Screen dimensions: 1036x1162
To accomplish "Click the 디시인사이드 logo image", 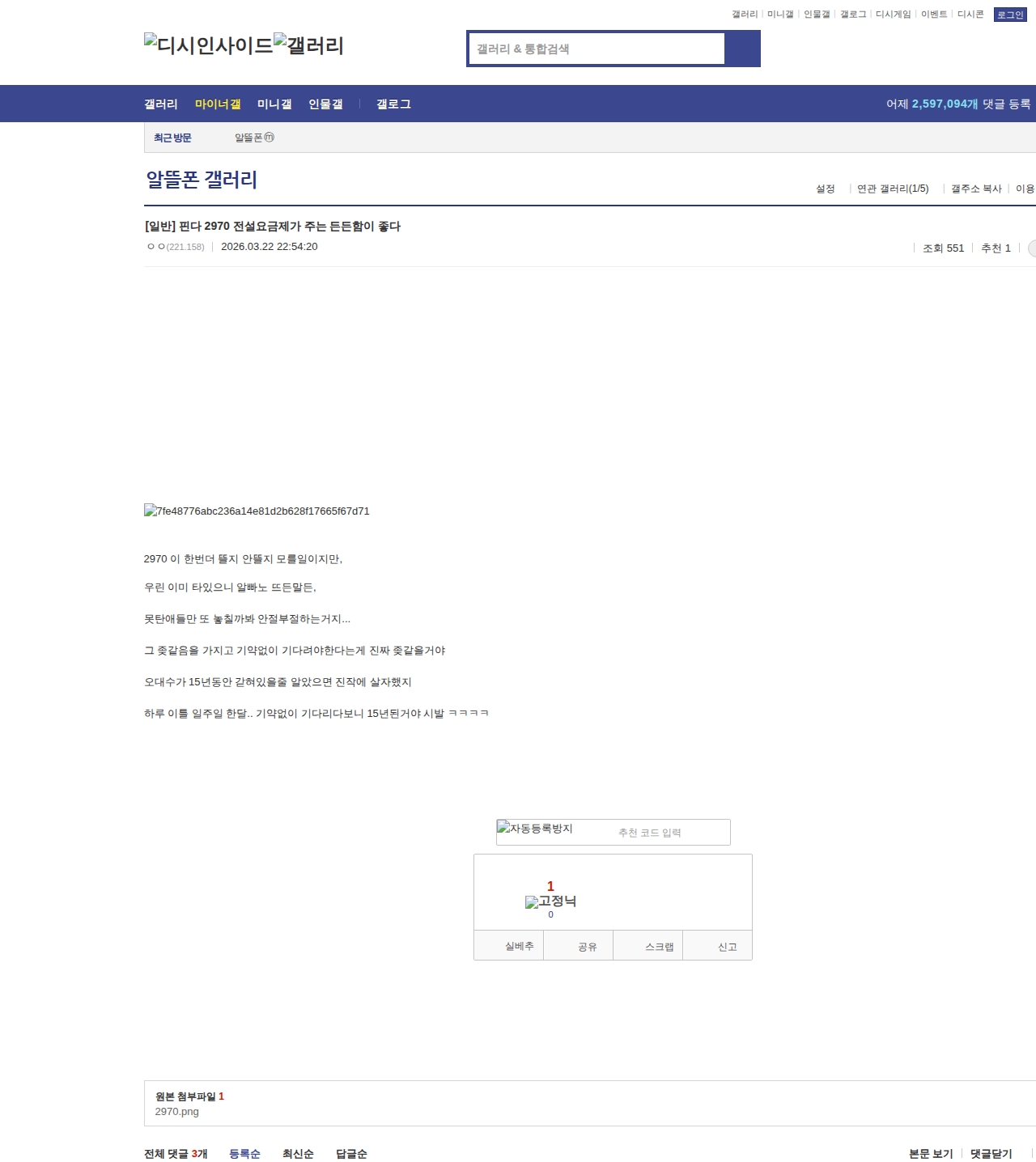I will [209, 45].
